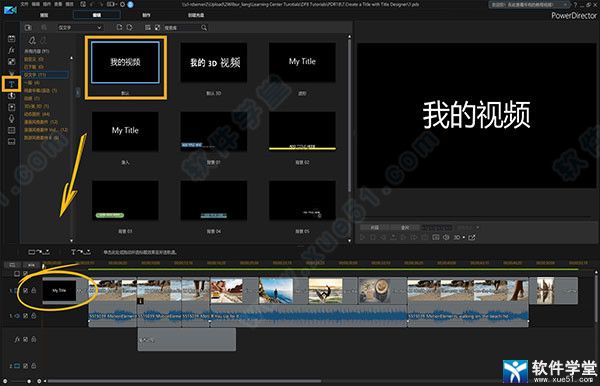Open the 3D options dropdown arrow under preview
600x386 pixels.
464,238
